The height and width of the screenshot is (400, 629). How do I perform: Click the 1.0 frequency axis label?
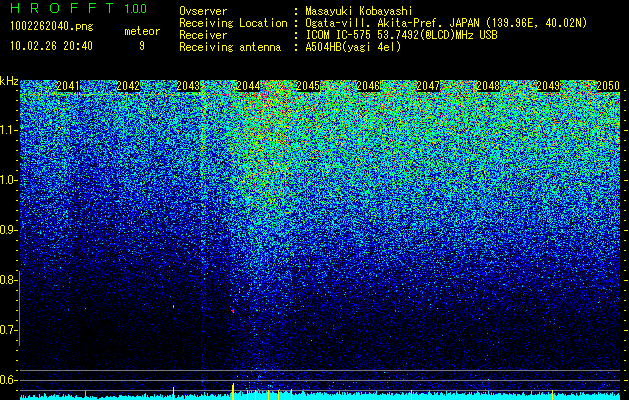(9, 180)
